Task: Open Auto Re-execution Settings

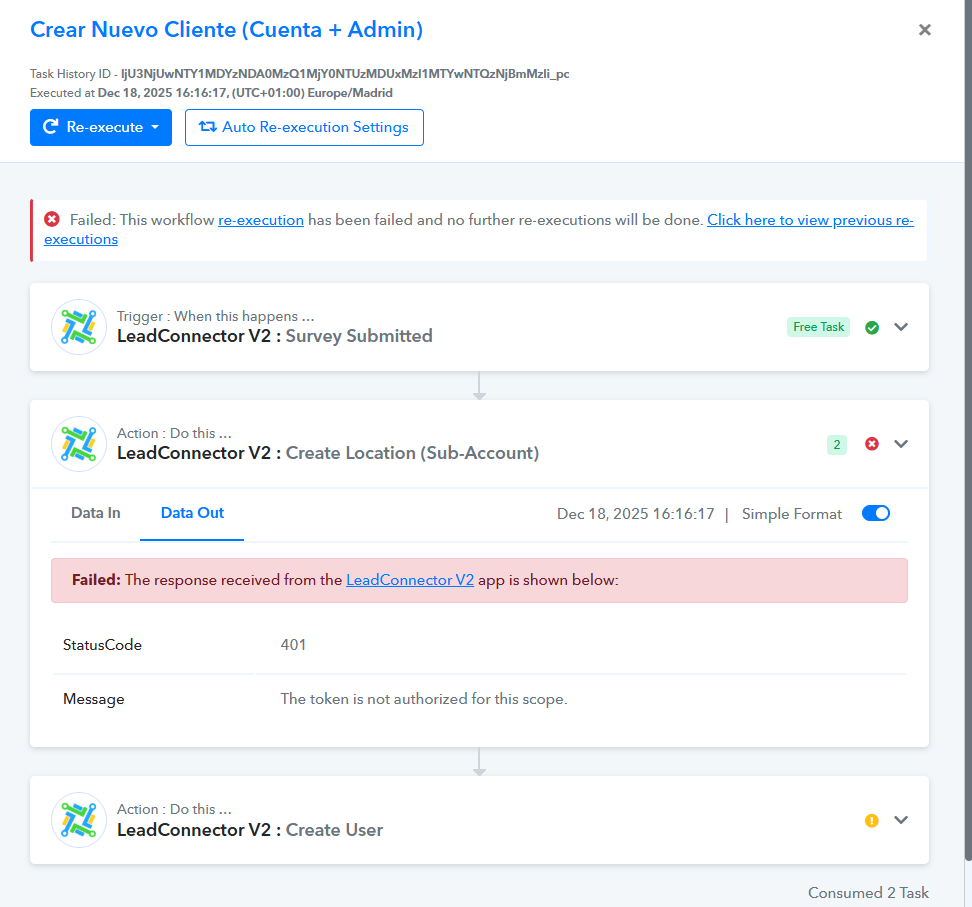Action: [304, 128]
